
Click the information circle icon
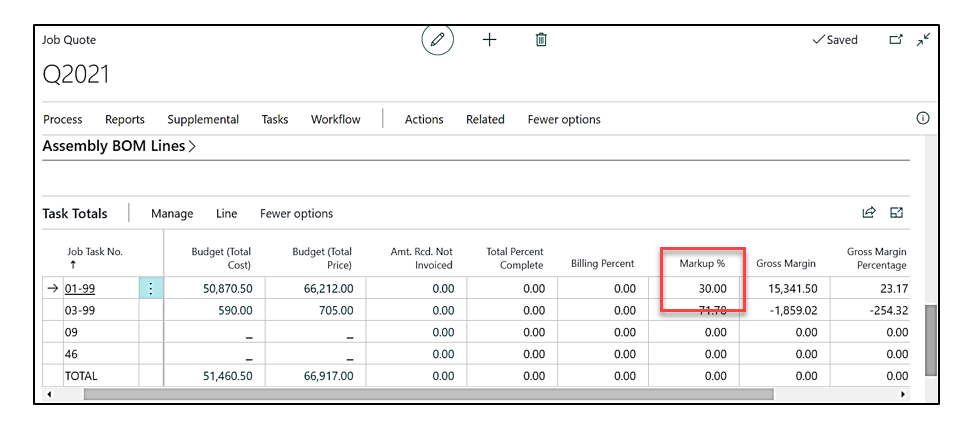(x=923, y=118)
